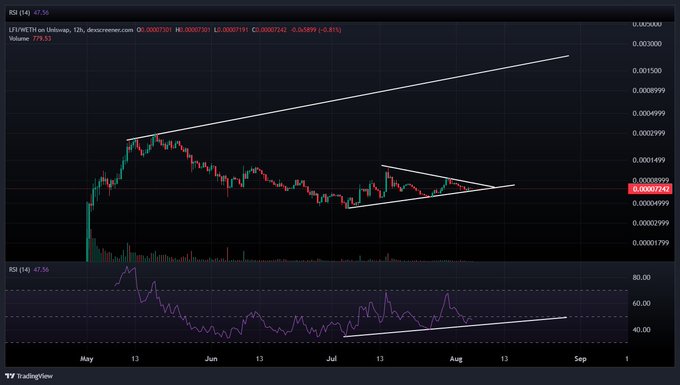Select the LFI/WETH on Uniswap chart title

pyautogui.click(x=71, y=30)
